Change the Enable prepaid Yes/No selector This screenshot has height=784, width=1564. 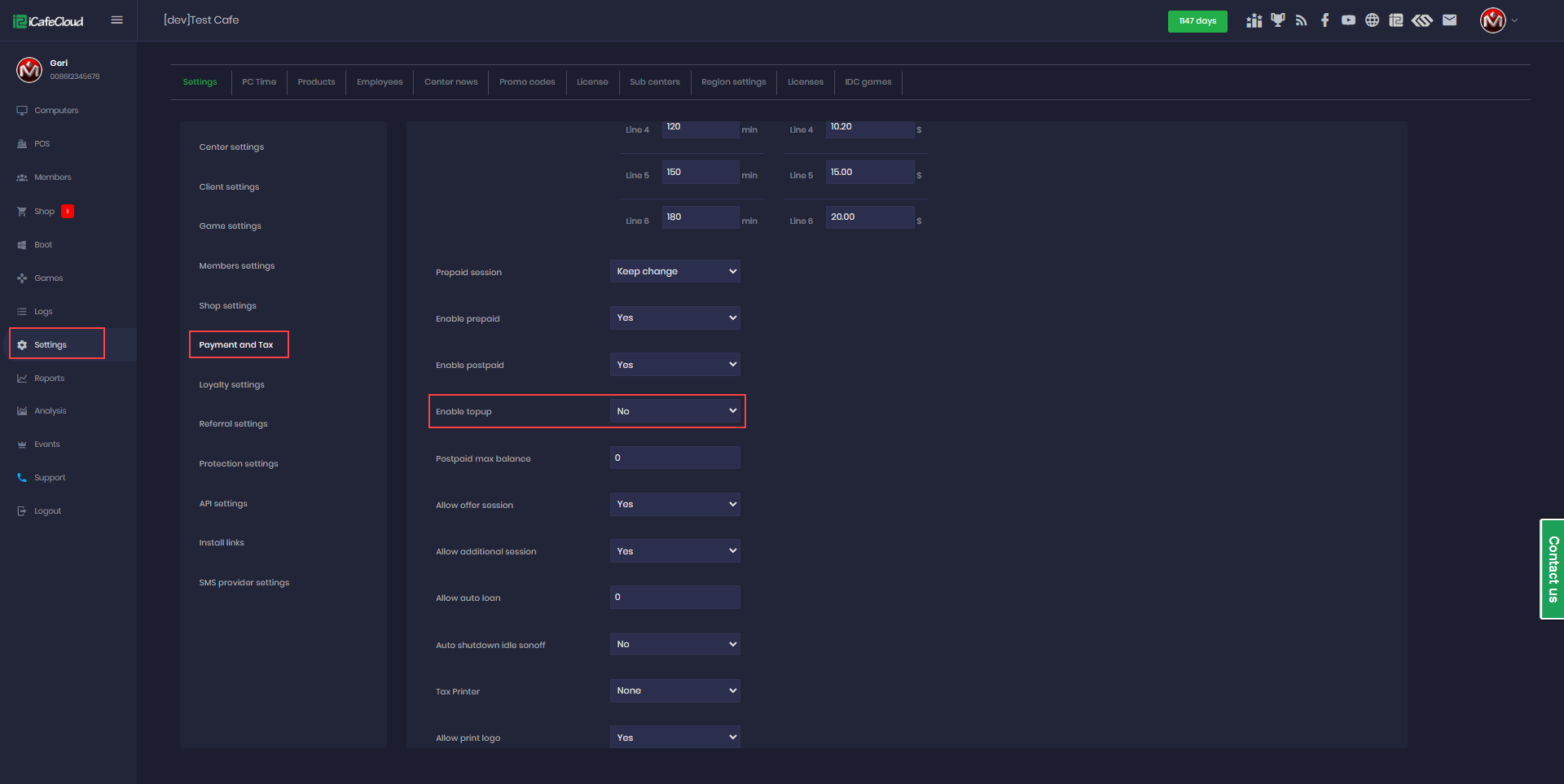point(674,318)
